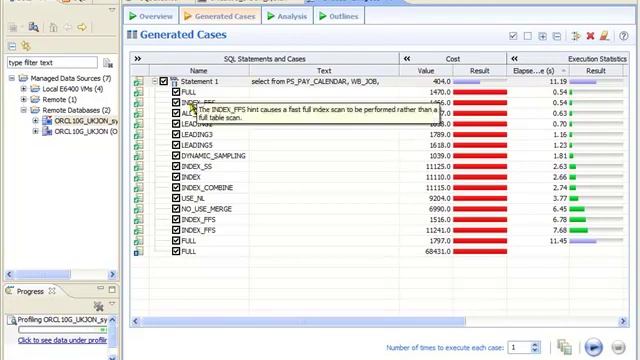The image size is (640, 360).
Task: Click the profiling progress bar
Action: click(62, 329)
